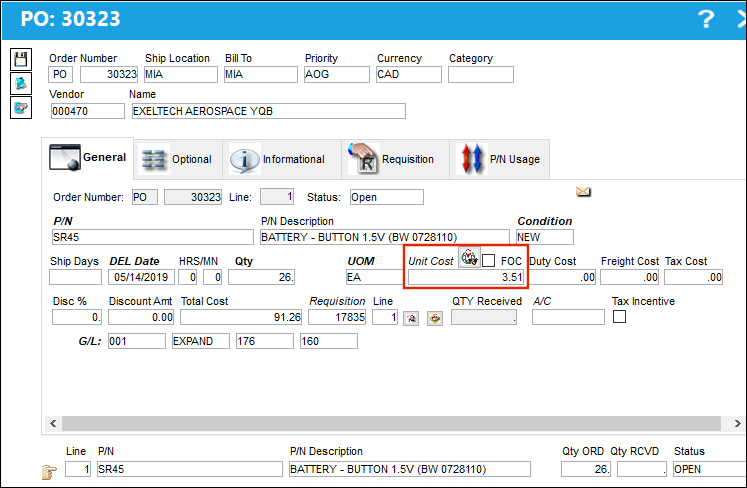Click the Disc % field
747x488 pixels.
77,317
